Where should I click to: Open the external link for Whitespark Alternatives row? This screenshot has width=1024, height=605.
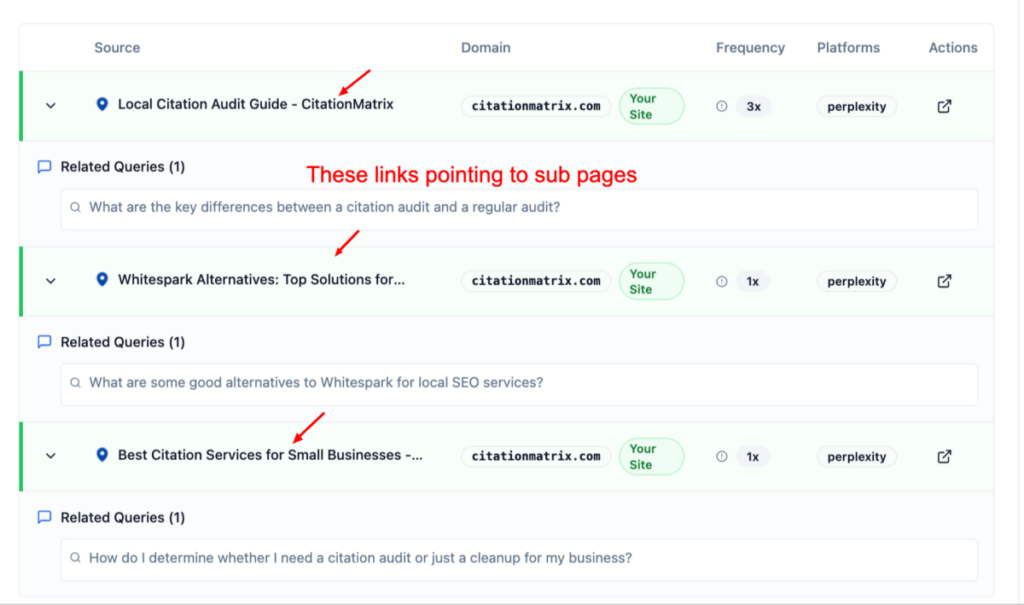click(944, 281)
